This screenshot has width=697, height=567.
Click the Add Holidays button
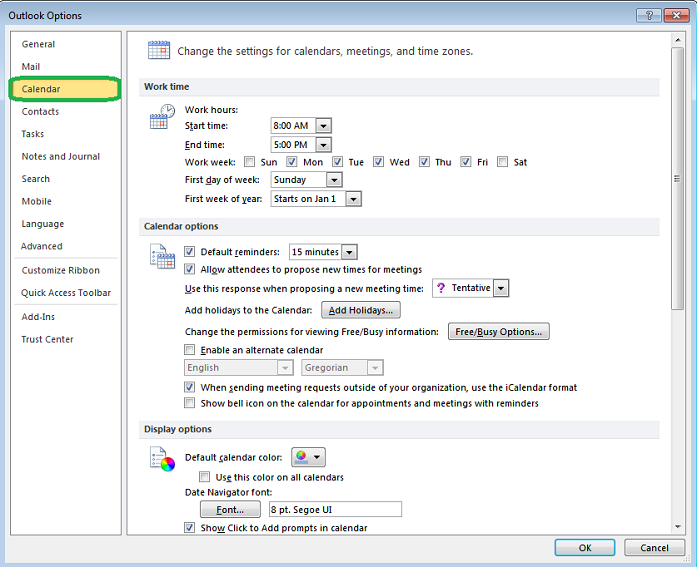[361, 310]
